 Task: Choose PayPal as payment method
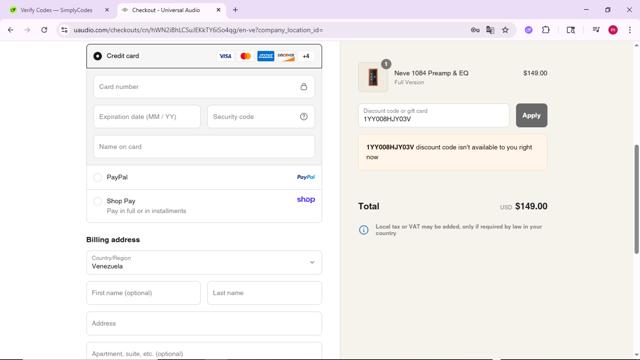pos(98,177)
